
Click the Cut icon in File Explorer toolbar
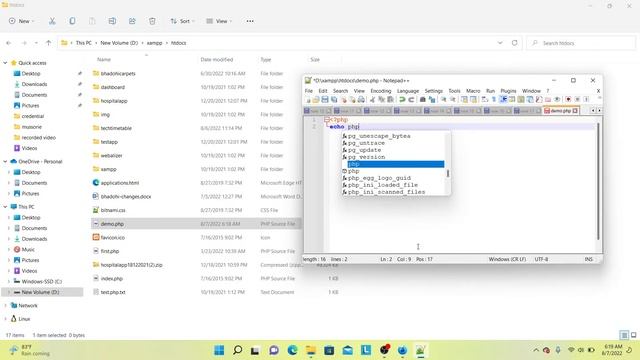coord(52,21)
